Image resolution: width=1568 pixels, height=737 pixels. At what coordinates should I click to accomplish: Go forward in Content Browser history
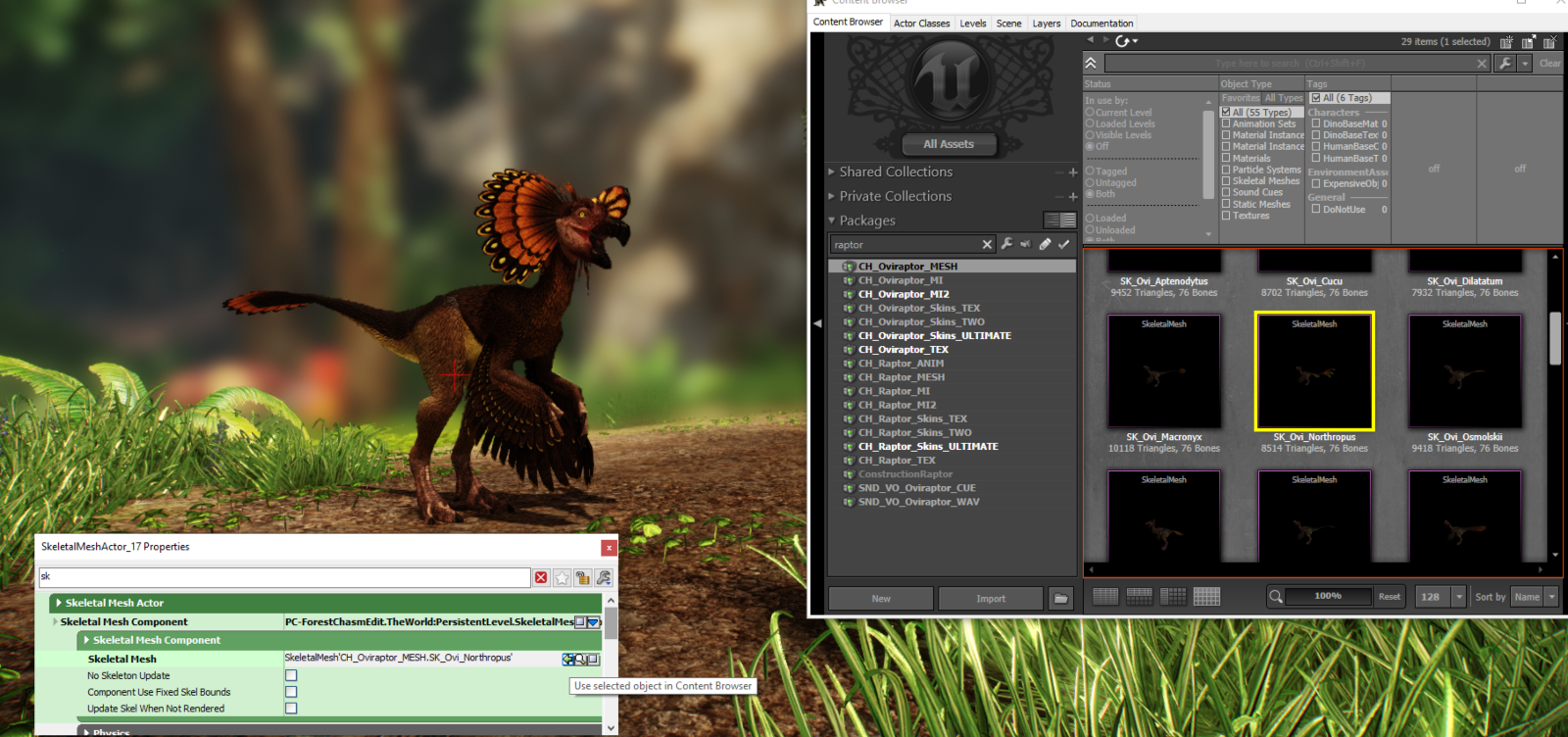1106,40
